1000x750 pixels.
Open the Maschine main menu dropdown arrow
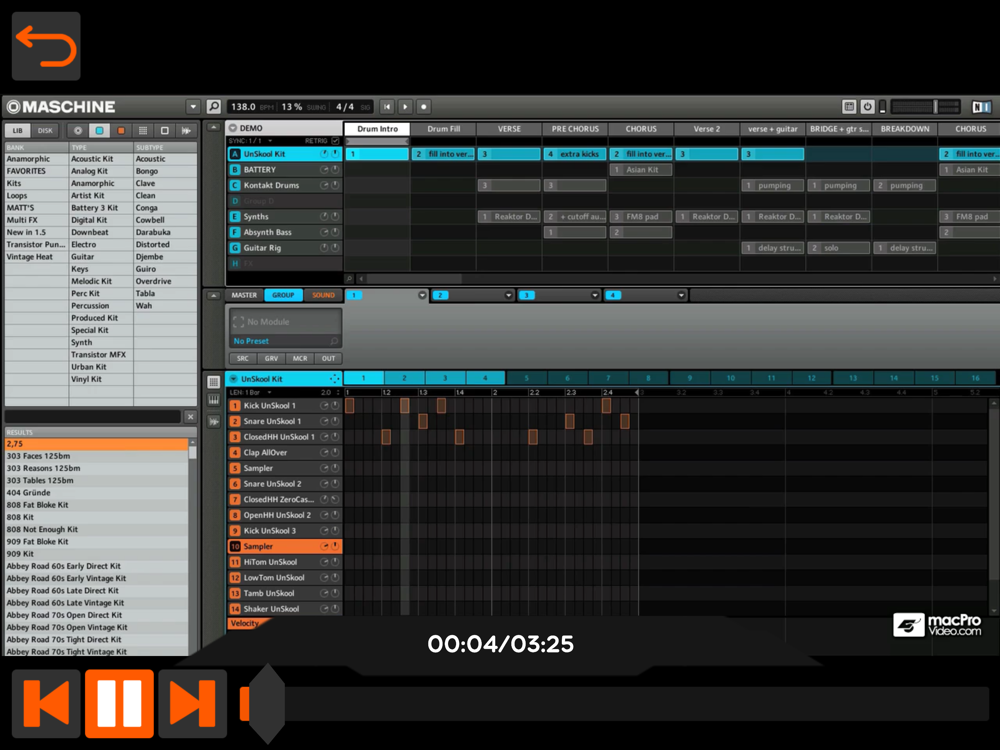pos(193,107)
